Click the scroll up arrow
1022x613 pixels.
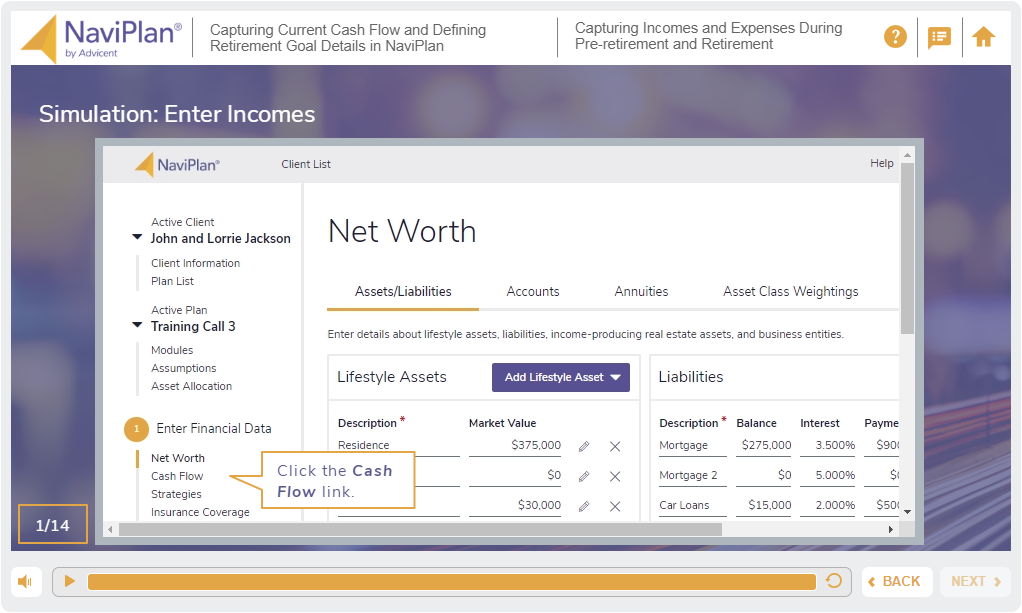(907, 155)
